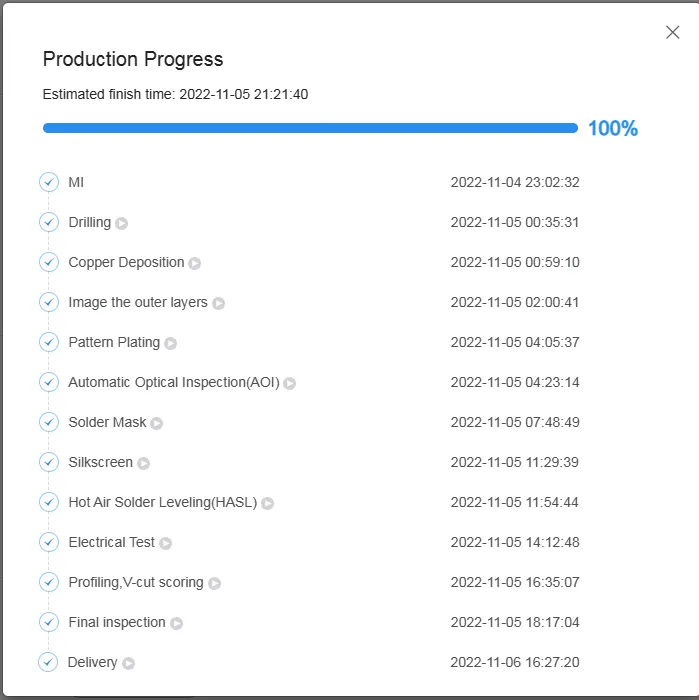Click the Delivery step checkmark circle

48,662
